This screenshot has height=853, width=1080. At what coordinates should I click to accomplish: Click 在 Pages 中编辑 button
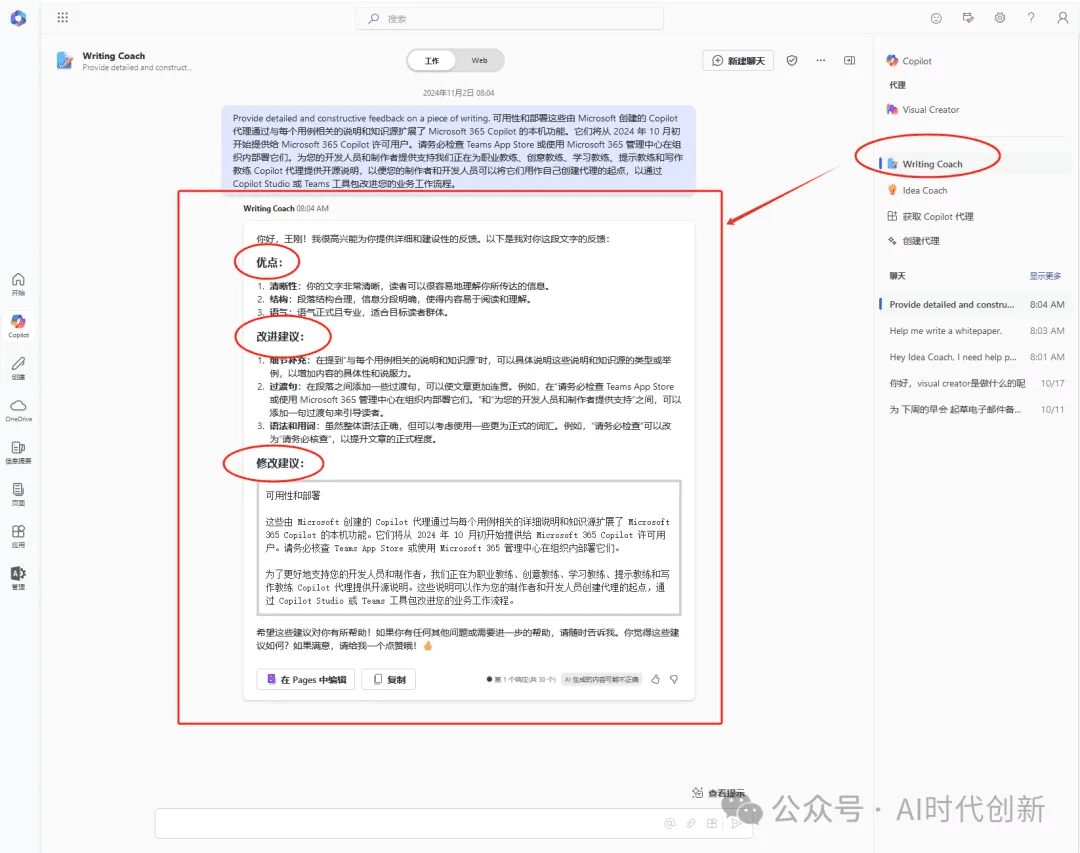tap(306, 679)
